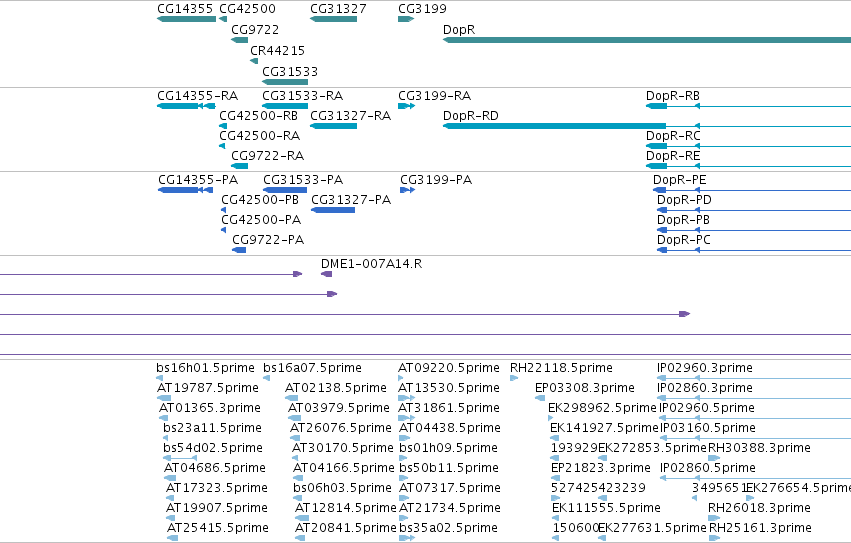Click the CG42500 gene label

pyautogui.click(x=247, y=9)
